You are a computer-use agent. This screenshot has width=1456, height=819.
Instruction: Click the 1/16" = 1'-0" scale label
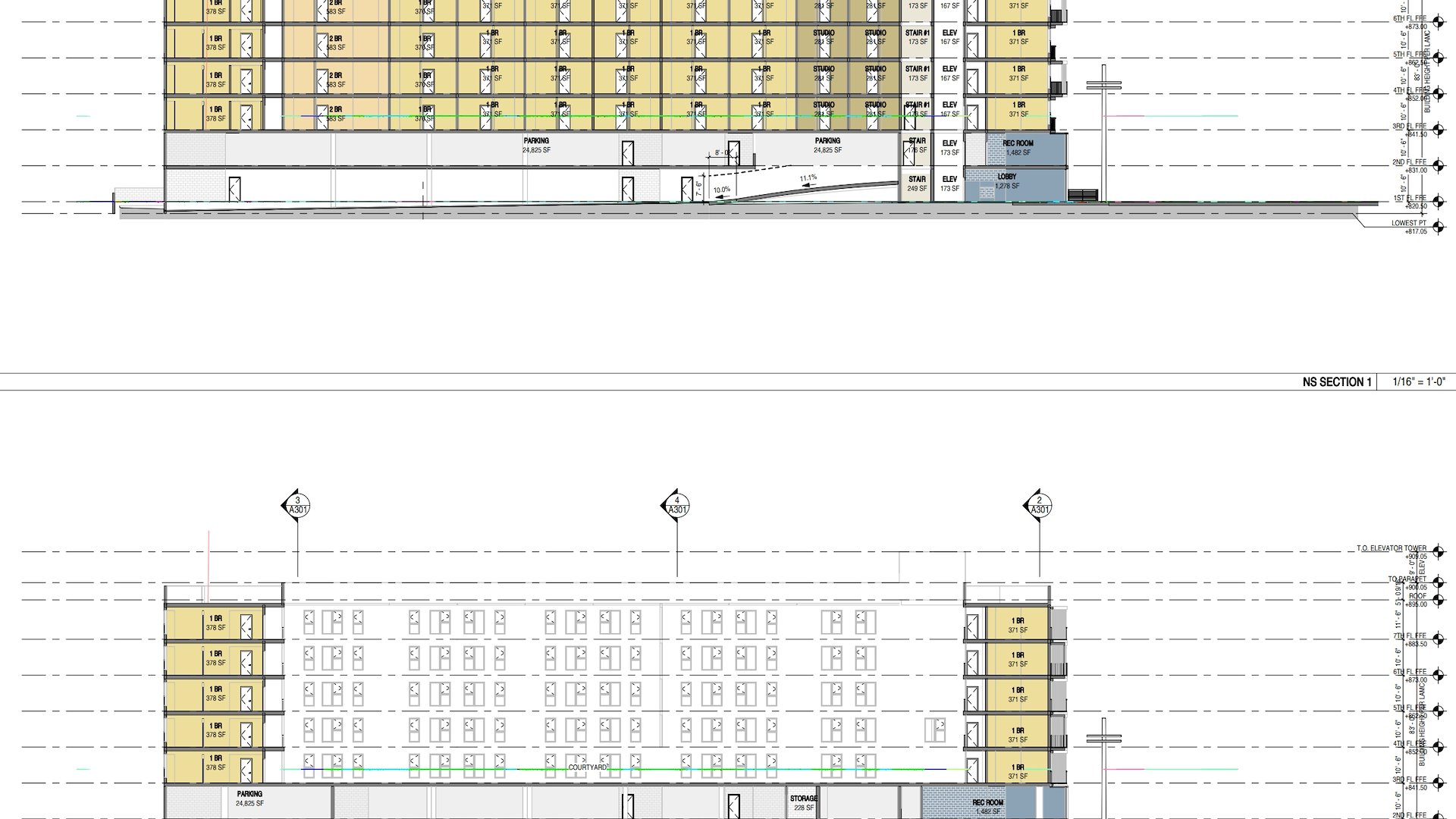click(x=1418, y=382)
